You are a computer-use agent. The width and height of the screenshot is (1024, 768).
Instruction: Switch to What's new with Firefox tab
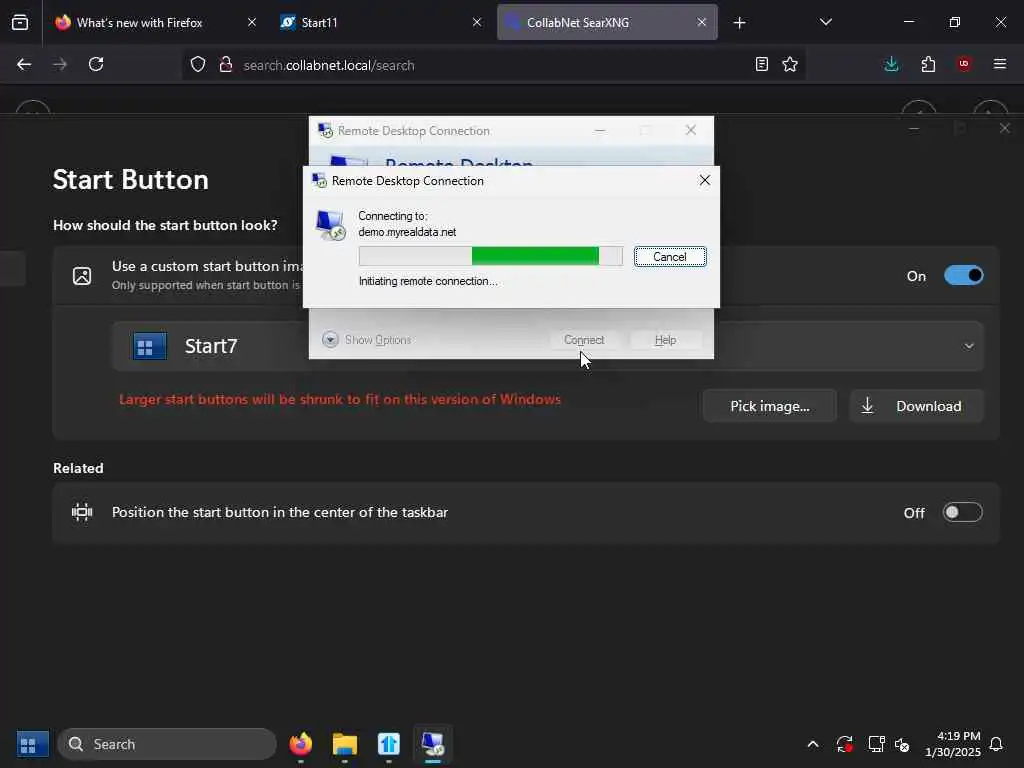pyautogui.click(x=139, y=22)
